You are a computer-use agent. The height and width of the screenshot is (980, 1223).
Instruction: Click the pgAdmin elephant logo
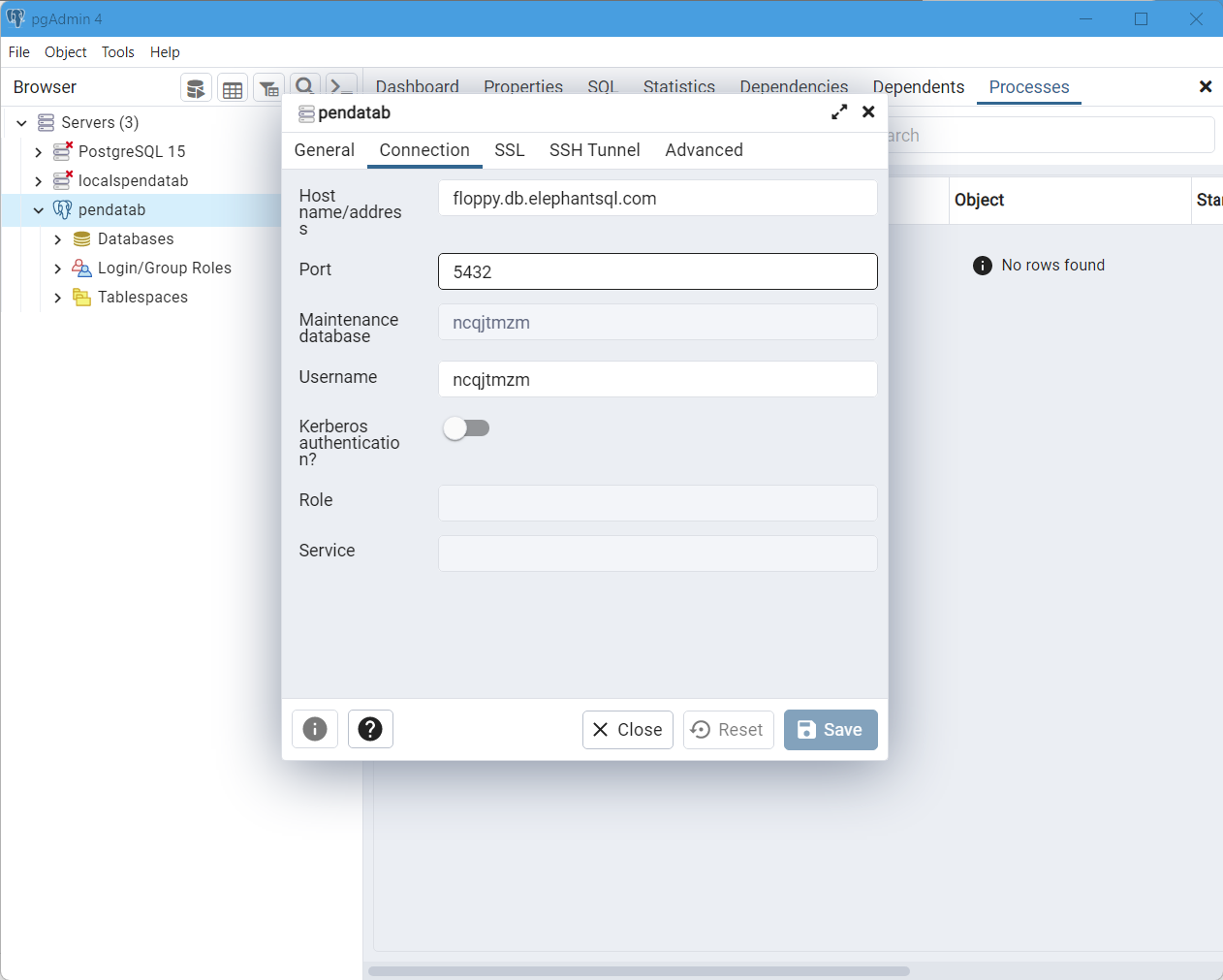(x=16, y=18)
